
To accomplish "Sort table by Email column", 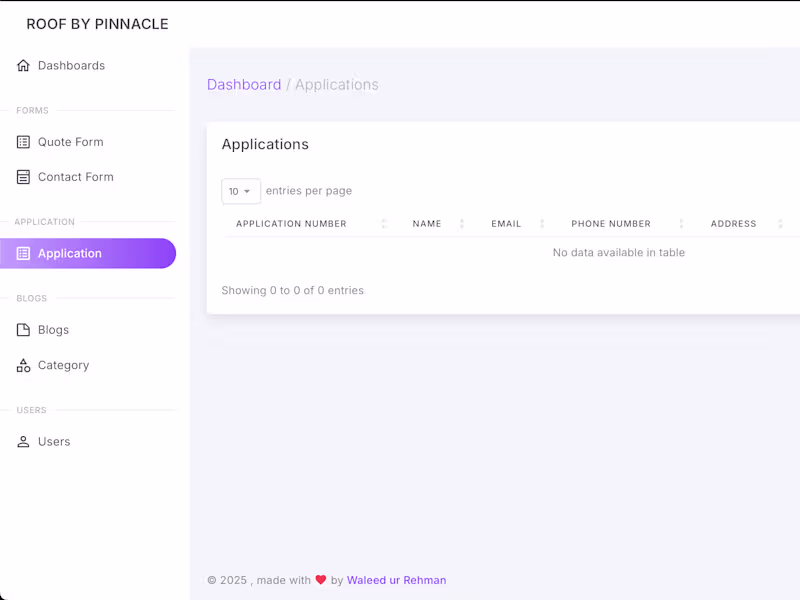I will 506,224.
